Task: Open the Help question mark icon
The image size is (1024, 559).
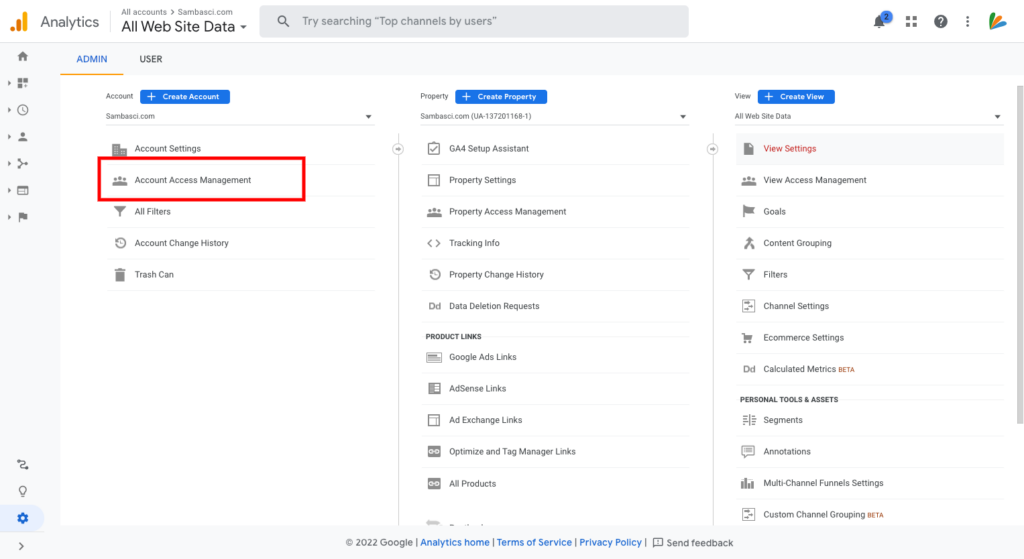Action: point(940,22)
